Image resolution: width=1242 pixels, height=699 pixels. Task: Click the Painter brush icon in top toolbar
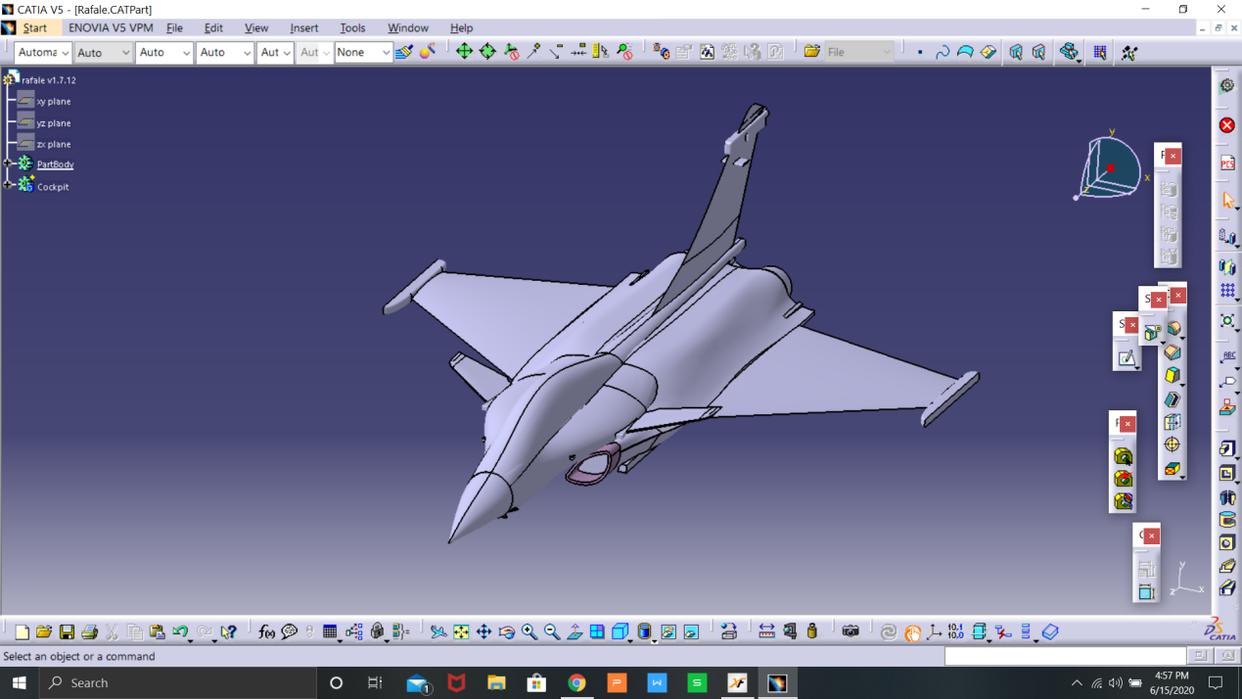(x=403, y=52)
